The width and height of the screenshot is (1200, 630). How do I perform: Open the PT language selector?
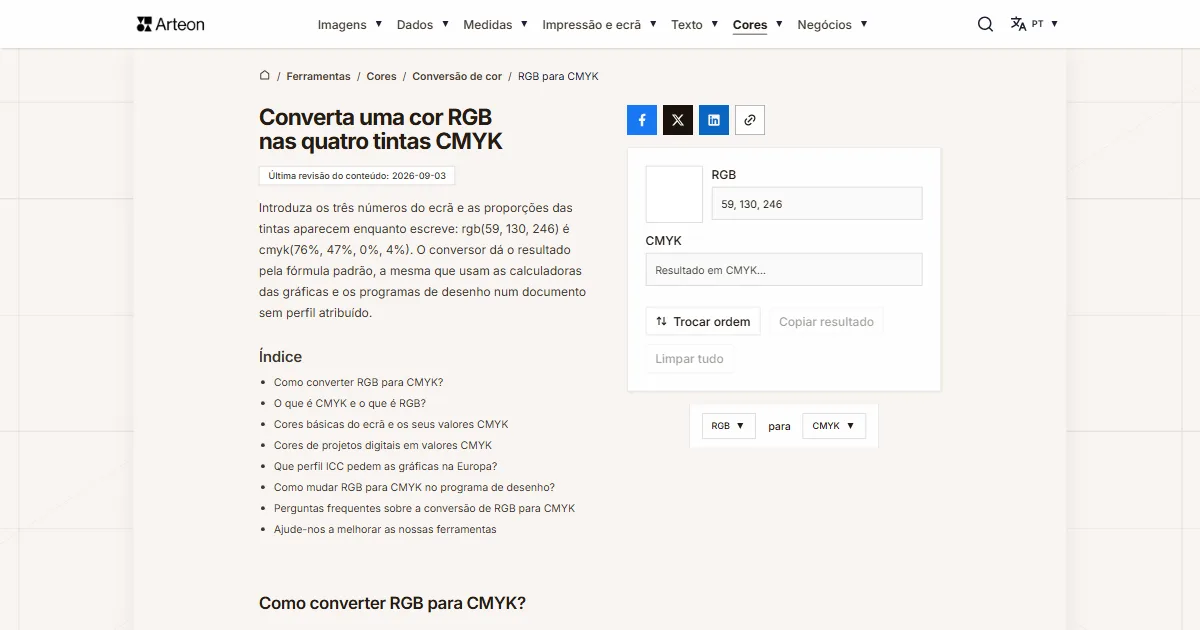pos(1034,24)
